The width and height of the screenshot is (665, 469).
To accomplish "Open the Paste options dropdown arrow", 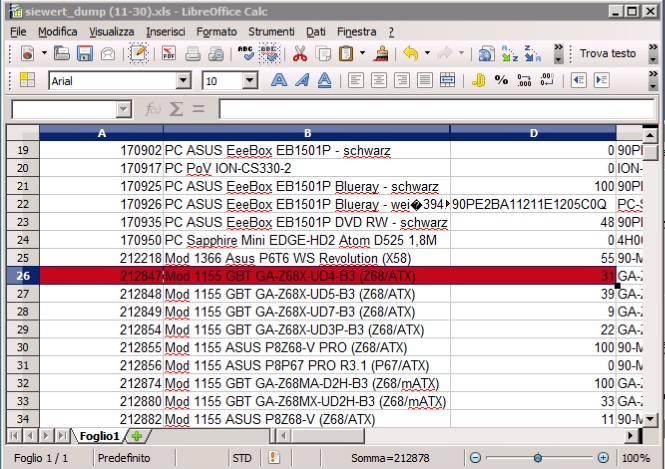I will coord(362,53).
